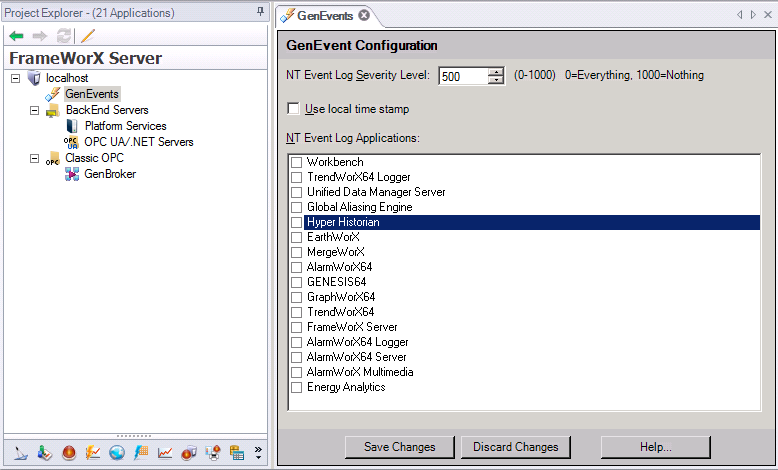Check the Workbench application checkbox
The image size is (778, 470).
tap(296, 162)
